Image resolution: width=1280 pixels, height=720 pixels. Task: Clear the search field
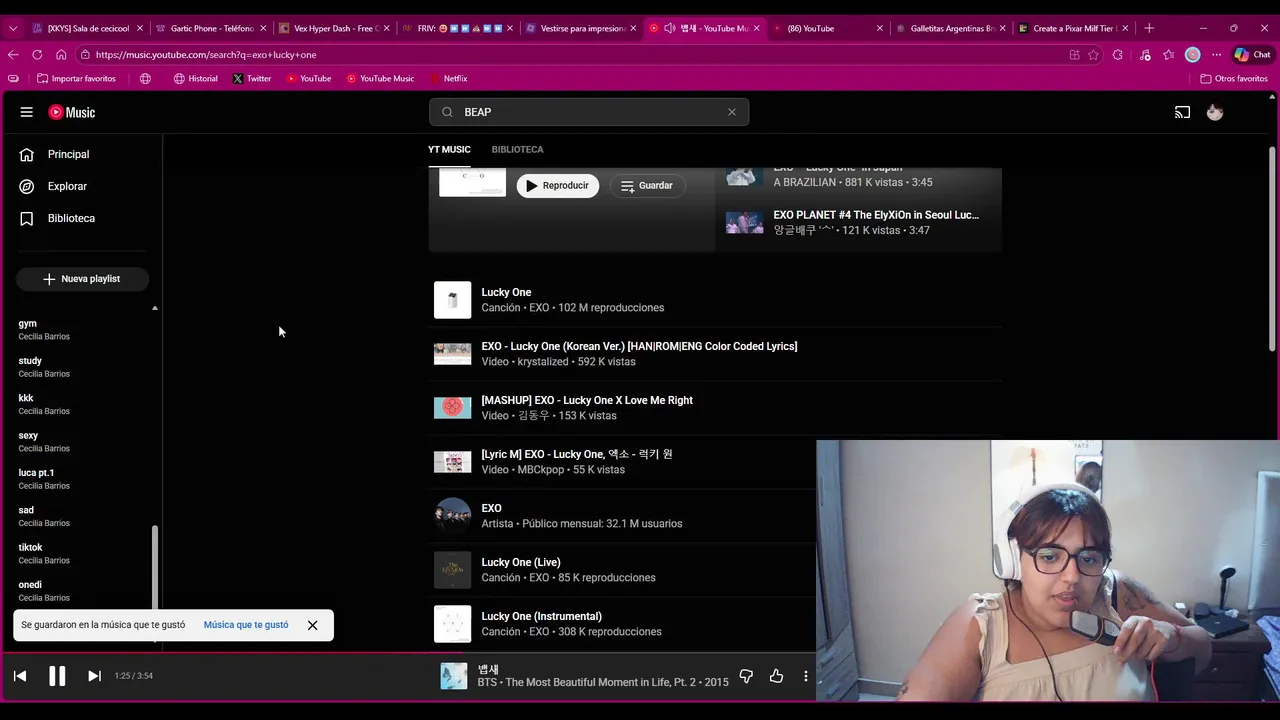point(732,112)
